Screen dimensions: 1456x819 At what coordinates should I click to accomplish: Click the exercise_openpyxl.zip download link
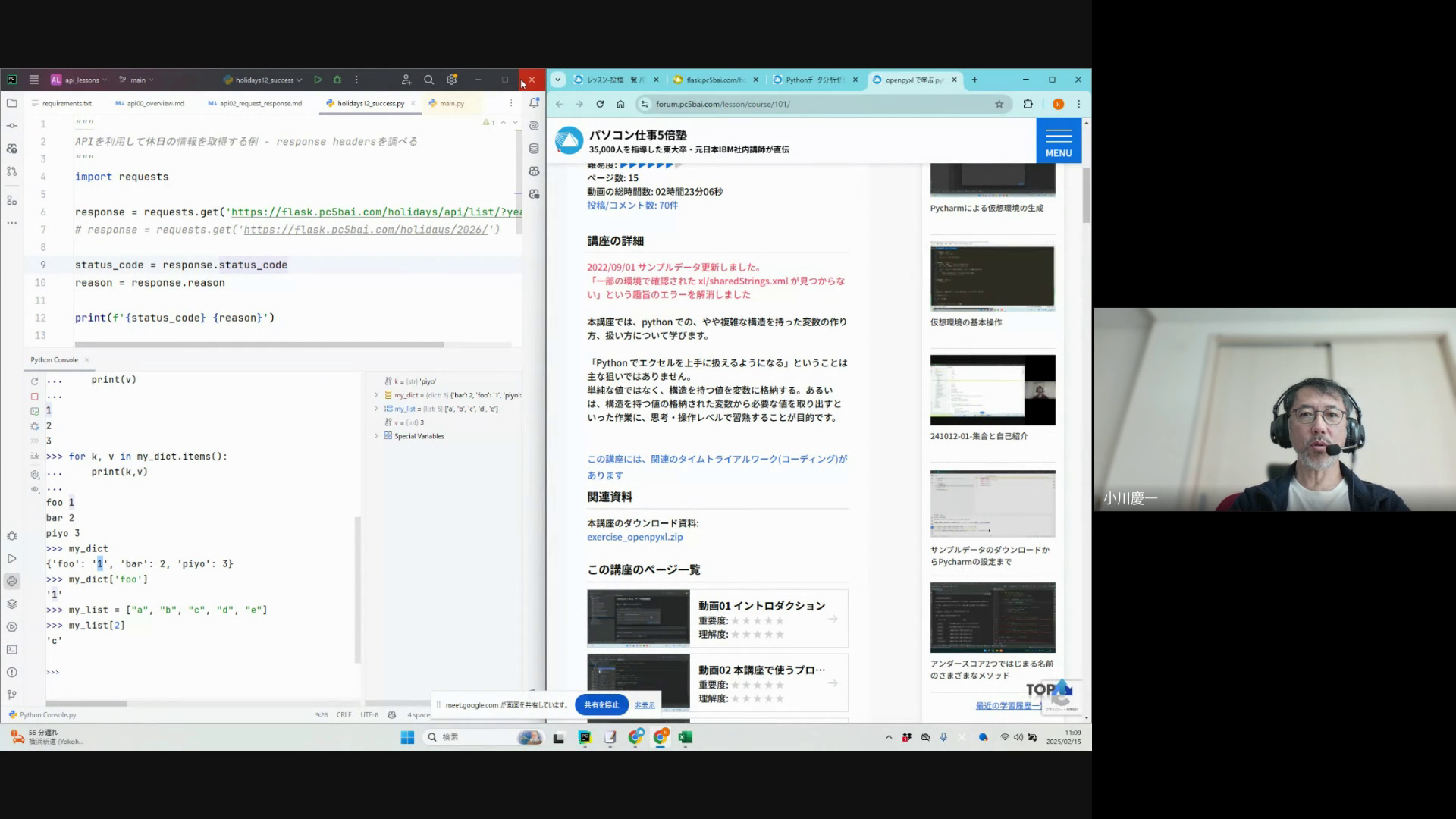point(634,537)
